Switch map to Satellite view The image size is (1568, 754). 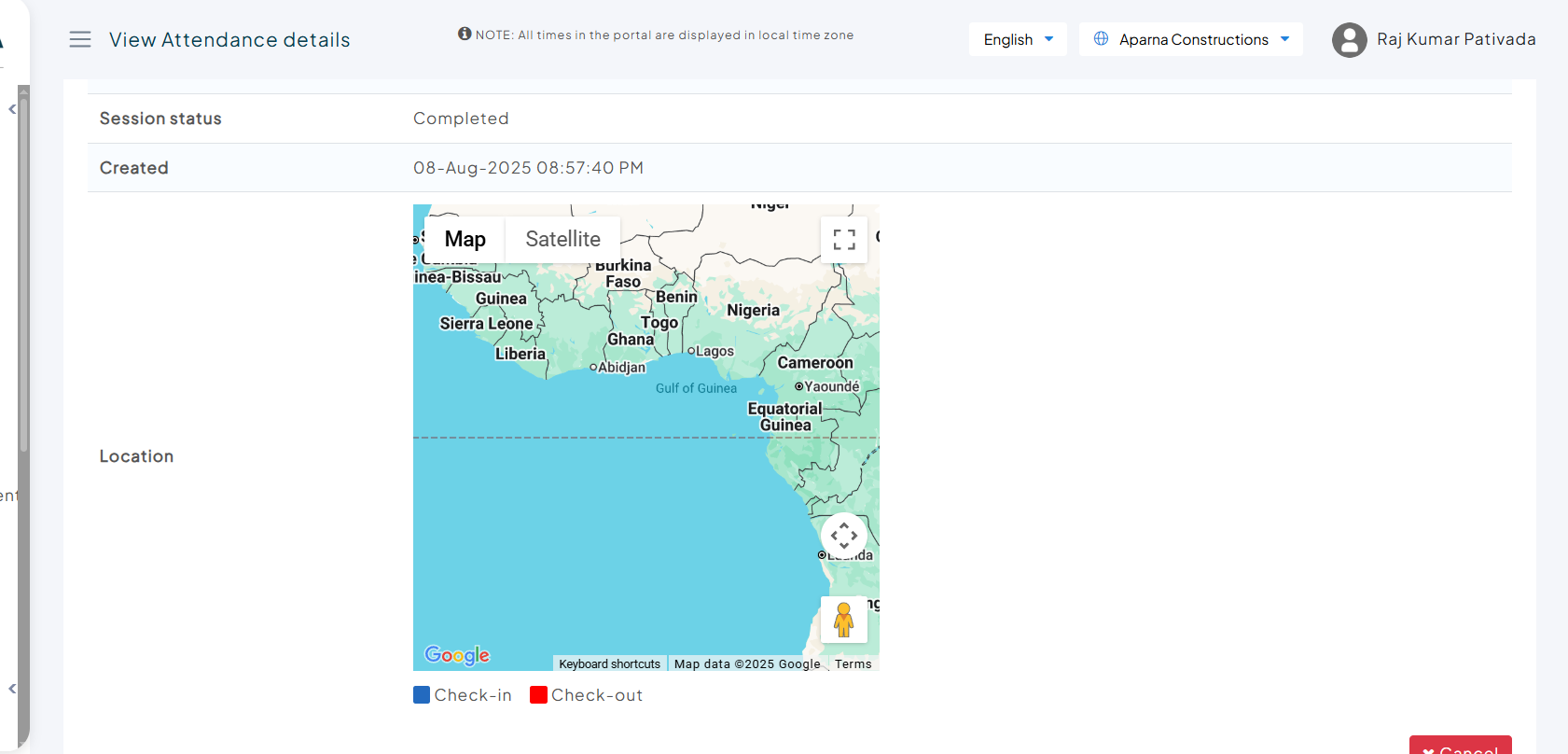pyautogui.click(x=562, y=240)
